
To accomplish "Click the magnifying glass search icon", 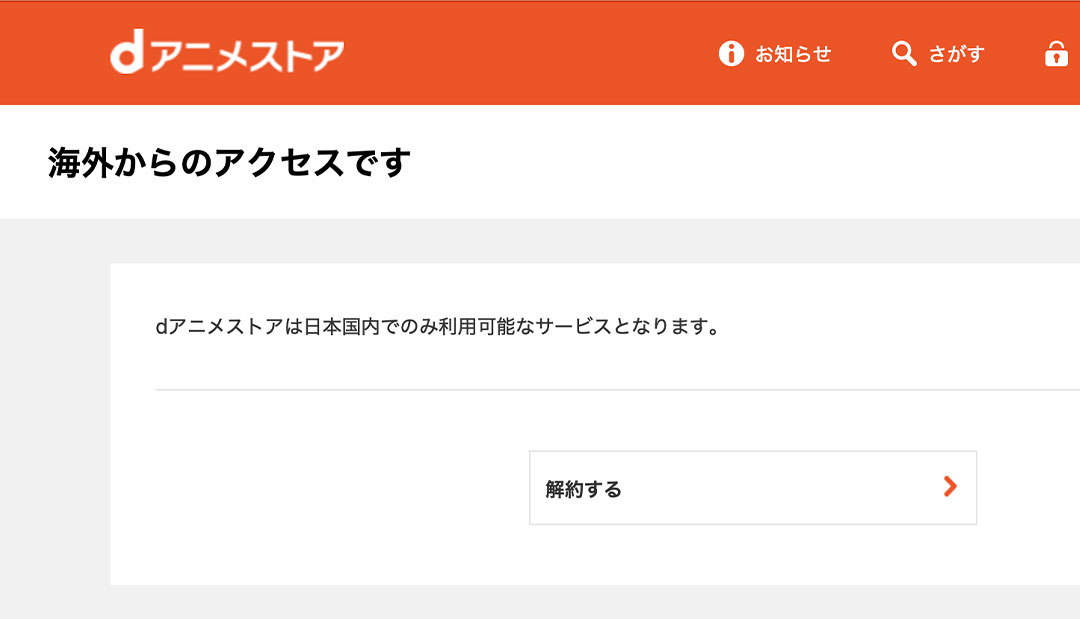I will [x=904, y=54].
